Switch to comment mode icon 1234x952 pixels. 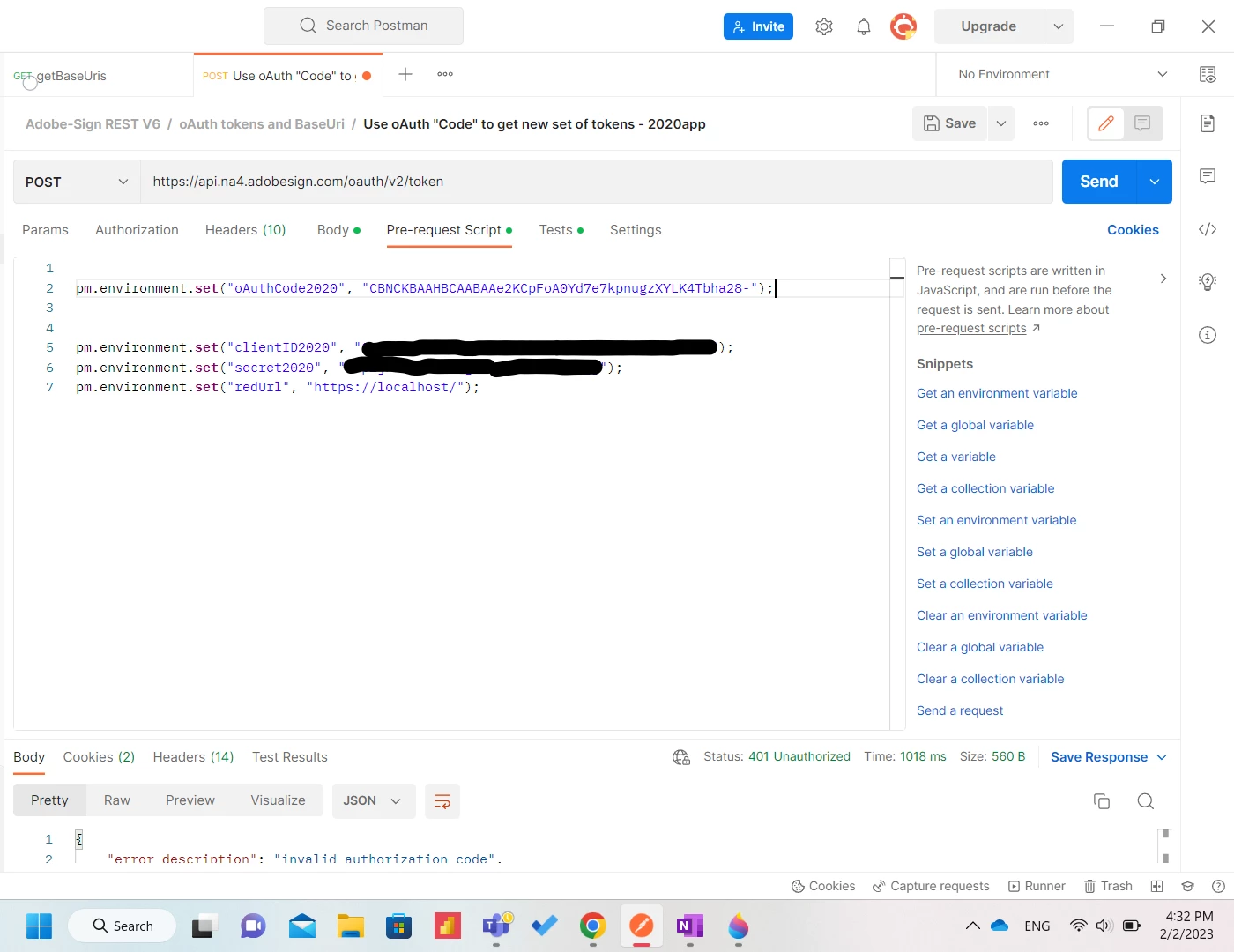coord(1142,123)
